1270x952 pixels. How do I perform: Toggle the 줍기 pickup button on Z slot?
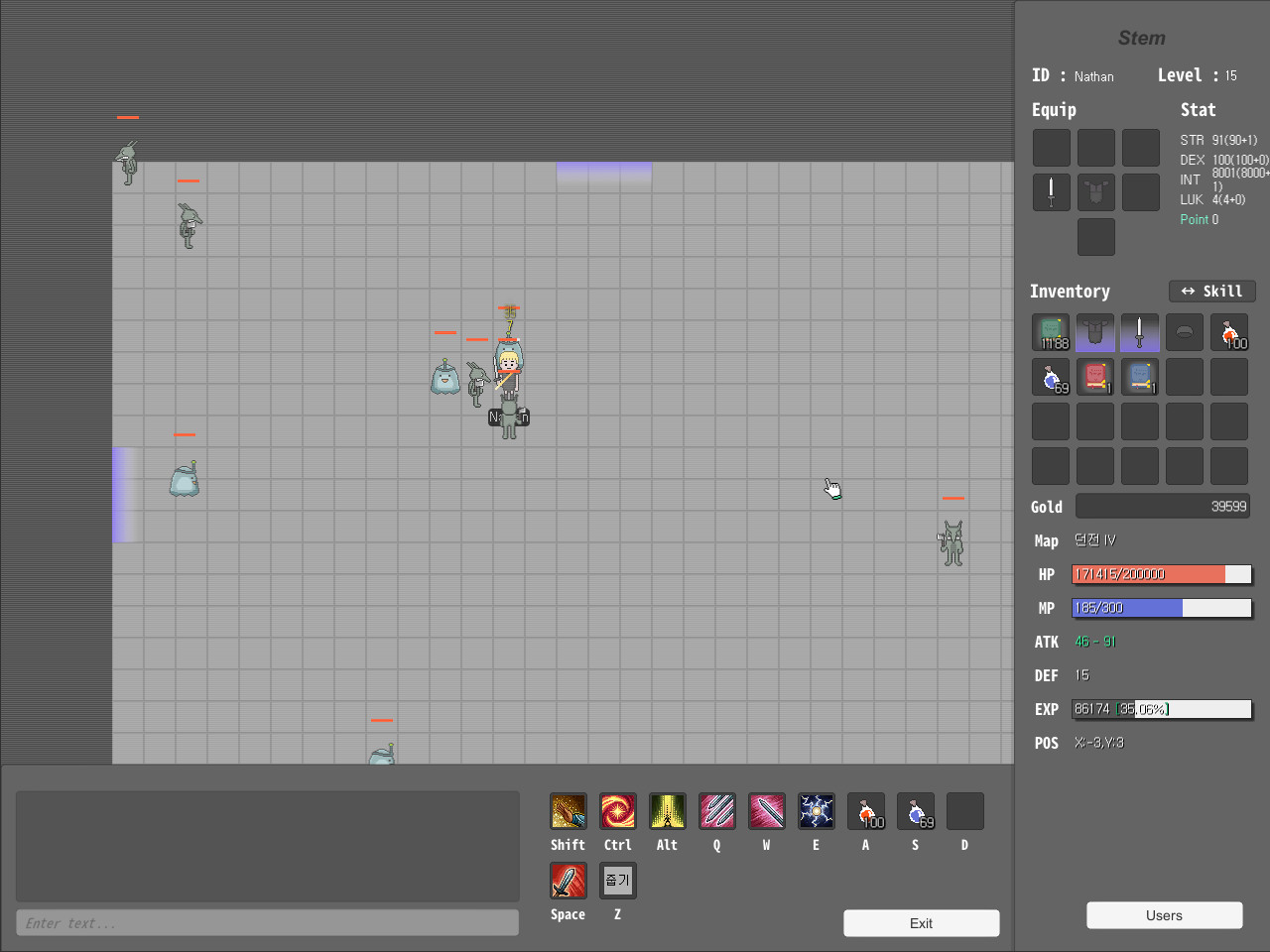tap(617, 880)
